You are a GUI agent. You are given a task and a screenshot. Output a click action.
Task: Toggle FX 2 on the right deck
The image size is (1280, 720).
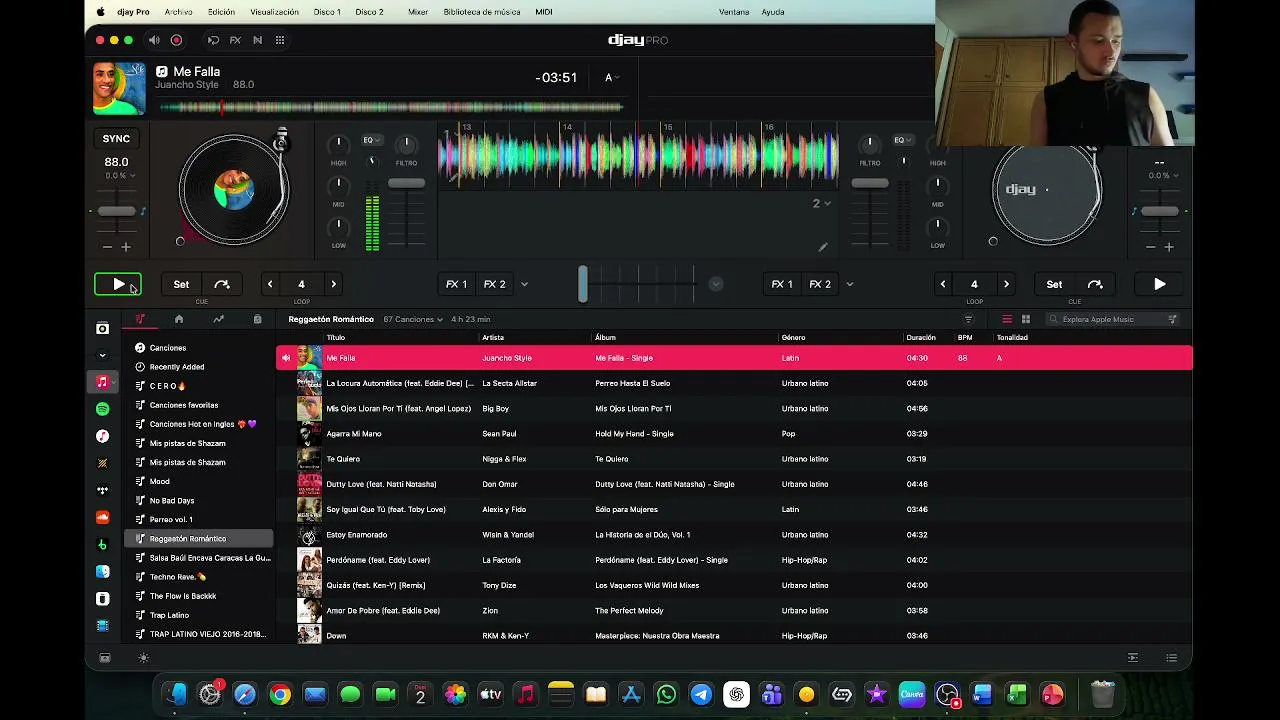(820, 284)
